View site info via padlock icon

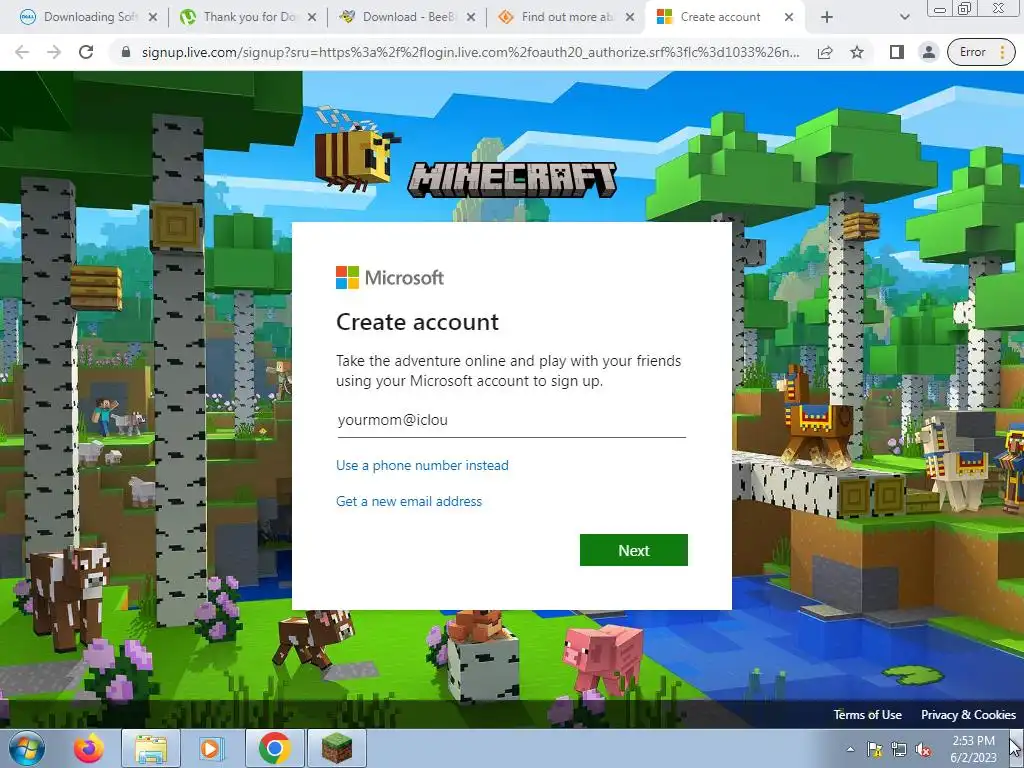[x=126, y=52]
